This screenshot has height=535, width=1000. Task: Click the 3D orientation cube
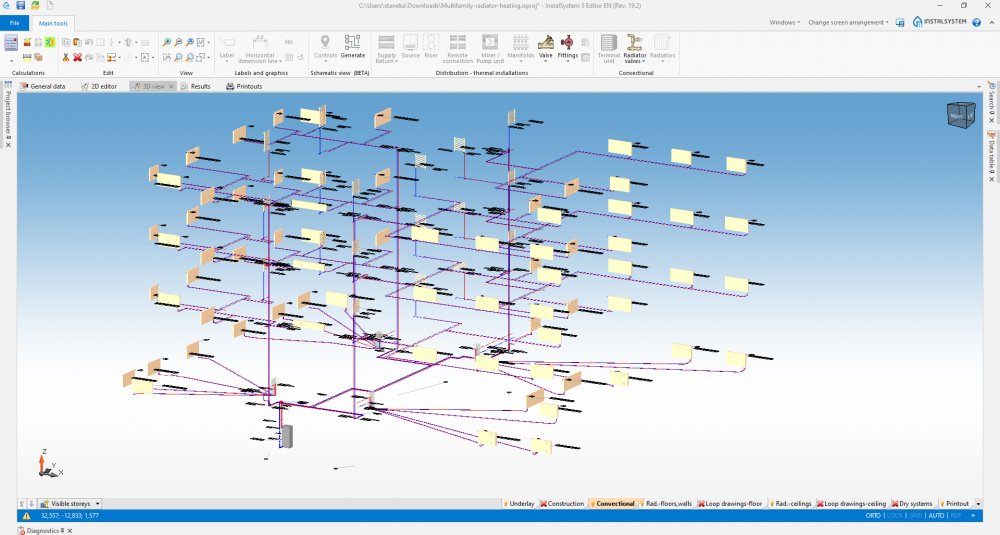click(960, 115)
